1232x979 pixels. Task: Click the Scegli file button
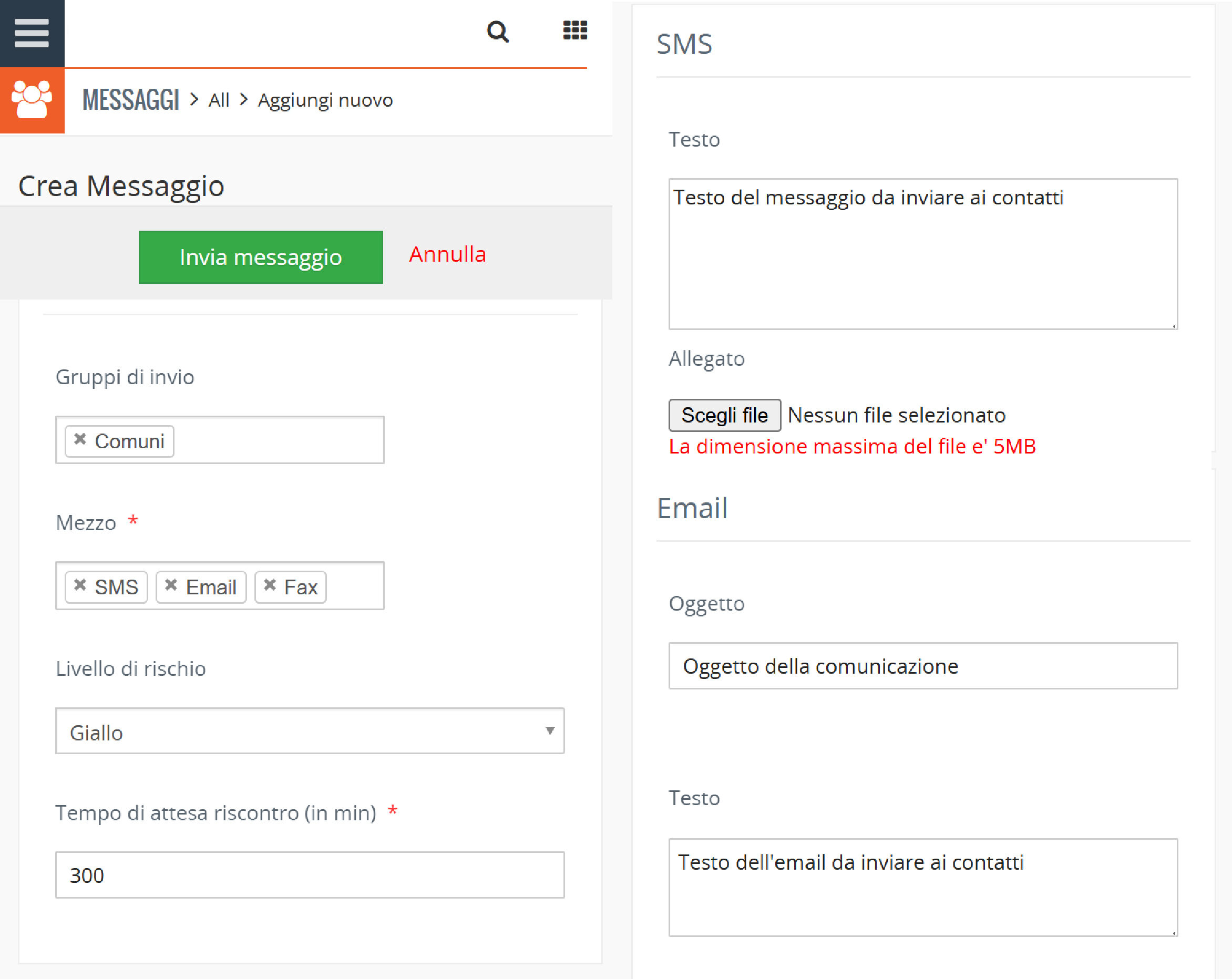click(x=724, y=415)
